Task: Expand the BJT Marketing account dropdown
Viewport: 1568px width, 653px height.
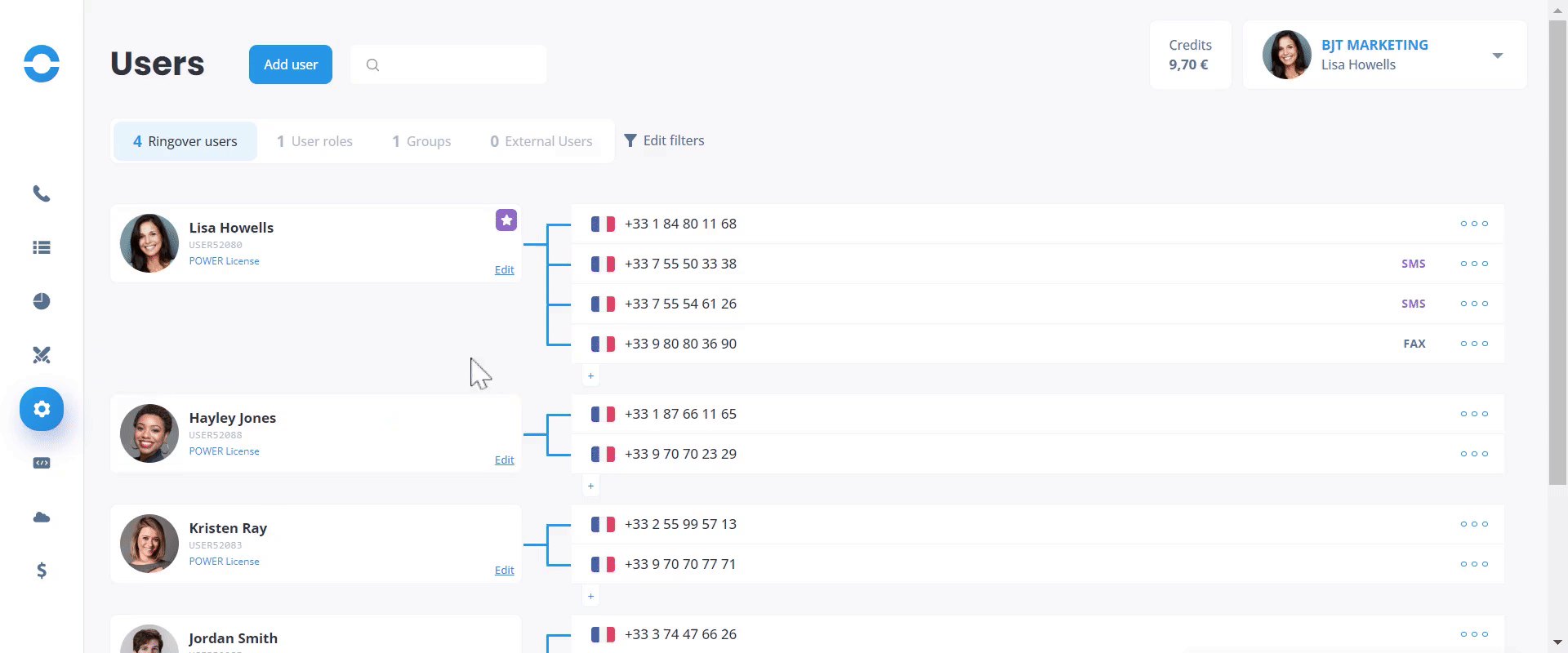Action: point(1497,56)
